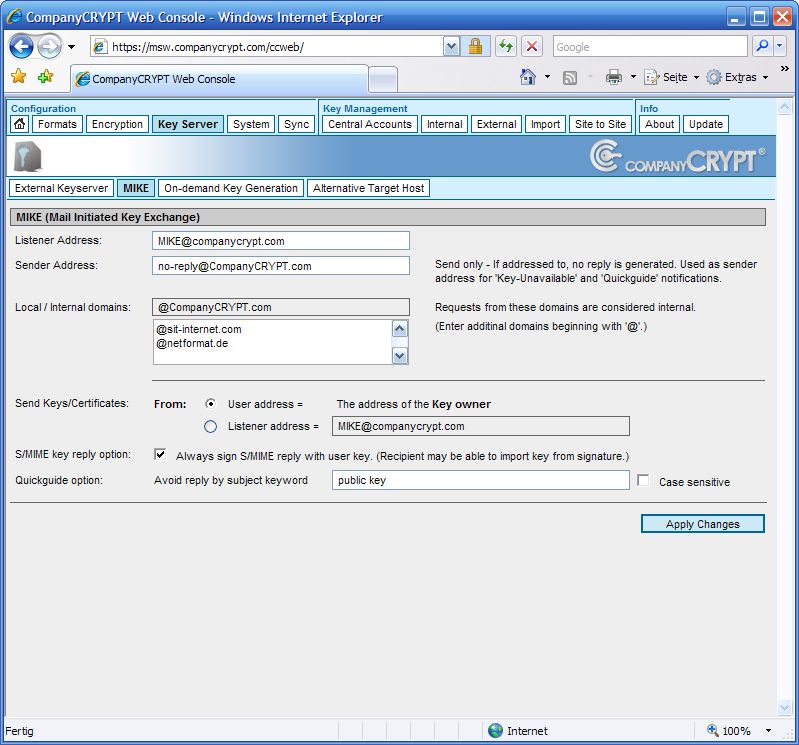
Task: Edit the Sender Address field
Action: tap(281, 266)
